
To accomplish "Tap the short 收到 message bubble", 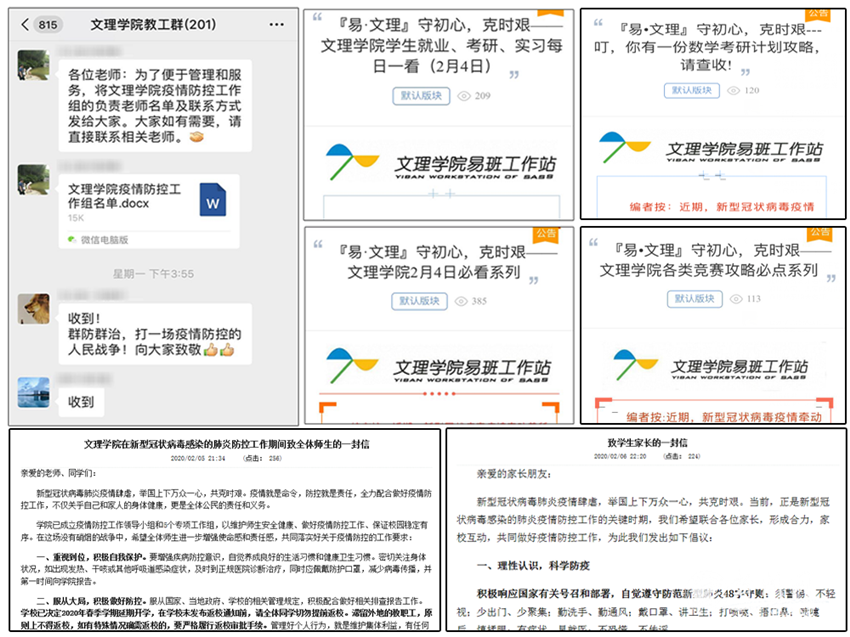I will pyautogui.click(x=82, y=401).
